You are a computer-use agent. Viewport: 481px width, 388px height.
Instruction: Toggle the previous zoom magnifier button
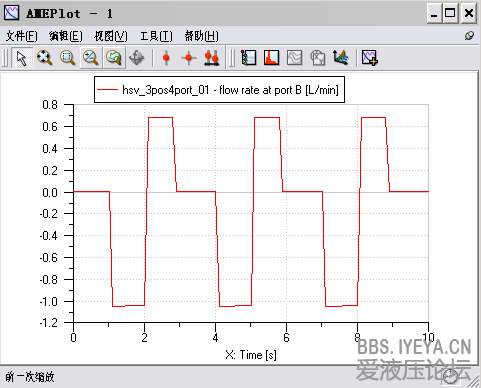pos(114,58)
